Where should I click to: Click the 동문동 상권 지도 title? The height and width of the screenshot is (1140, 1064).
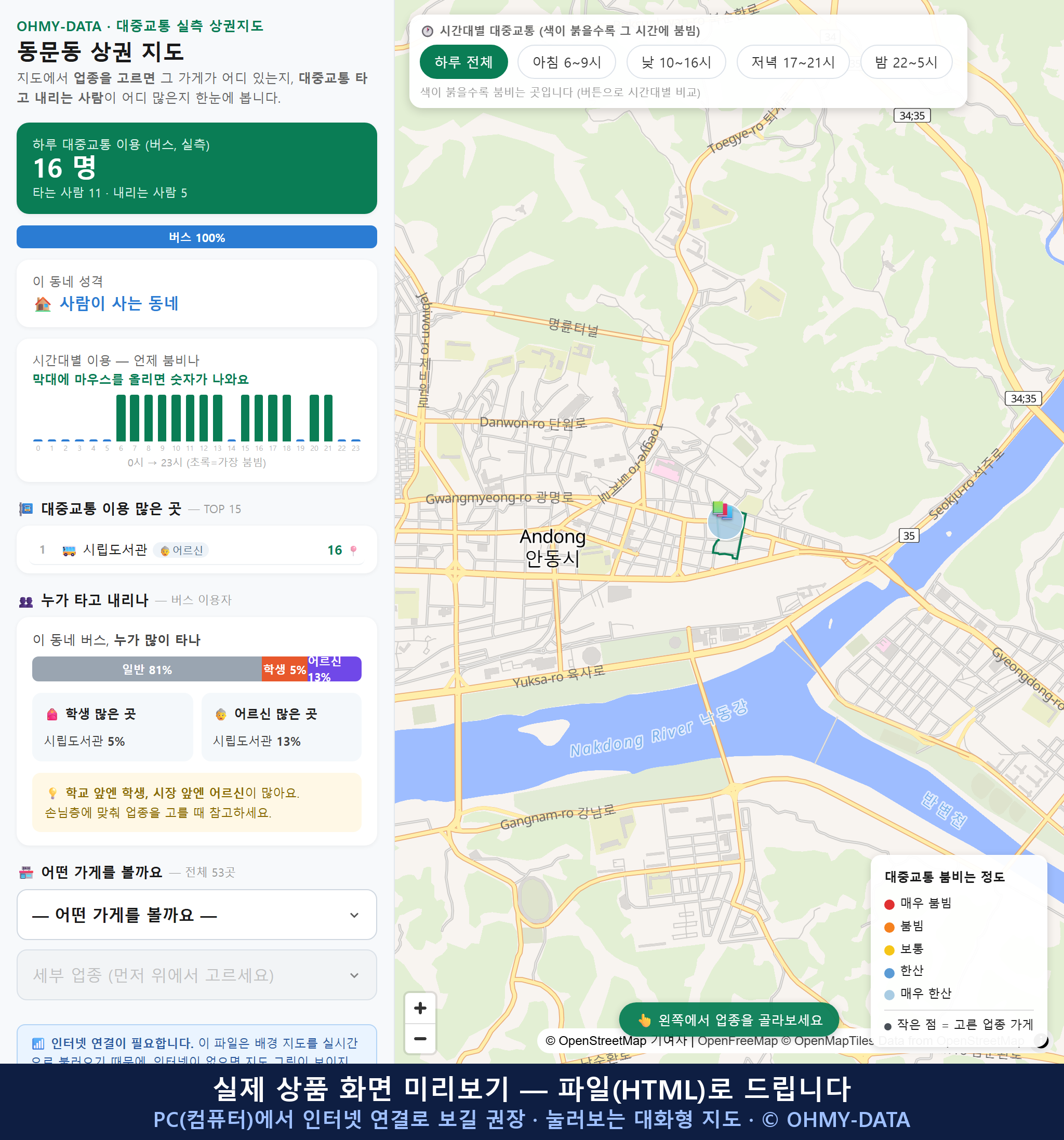(x=100, y=51)
